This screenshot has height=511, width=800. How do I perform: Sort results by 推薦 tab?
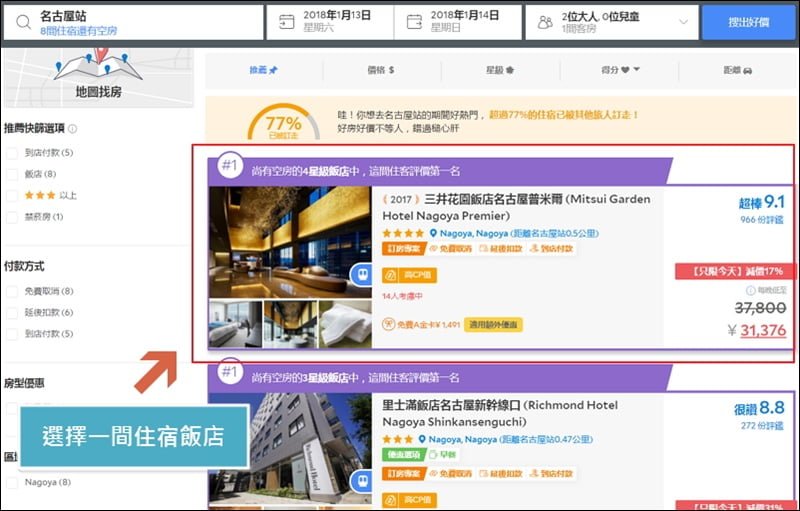click(x=264, y=70)
